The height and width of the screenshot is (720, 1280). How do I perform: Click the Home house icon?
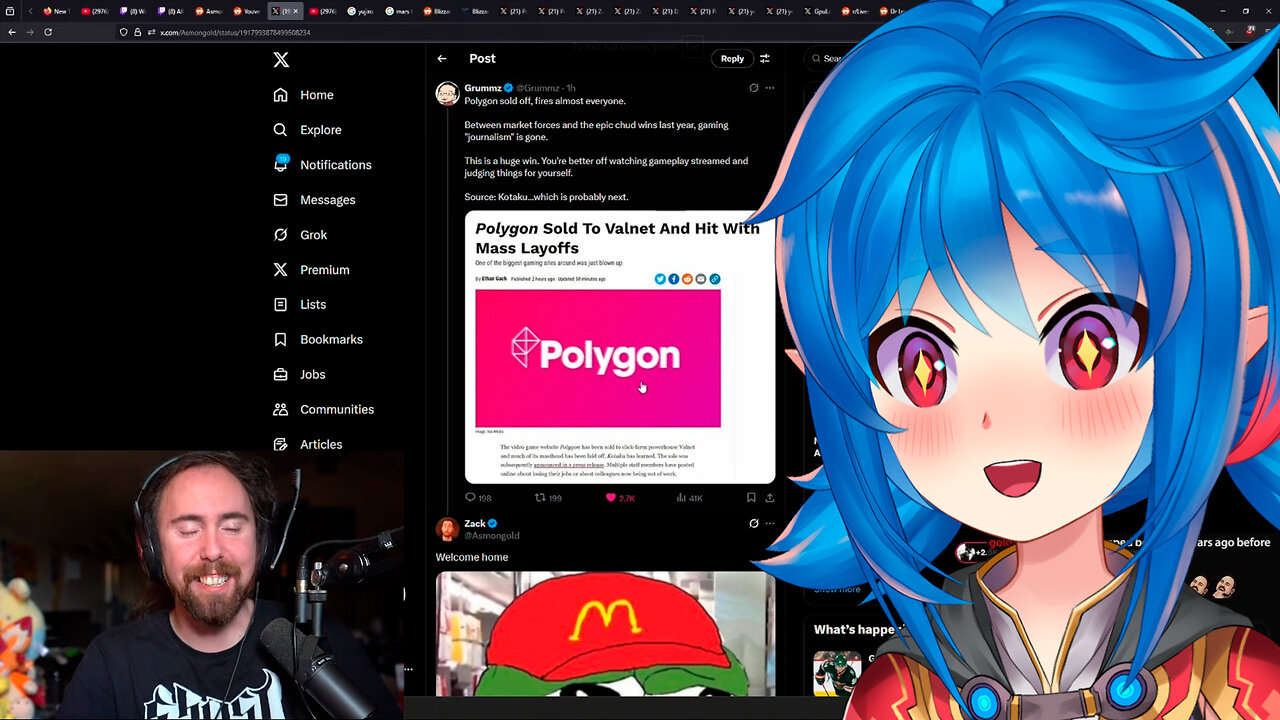281,95
